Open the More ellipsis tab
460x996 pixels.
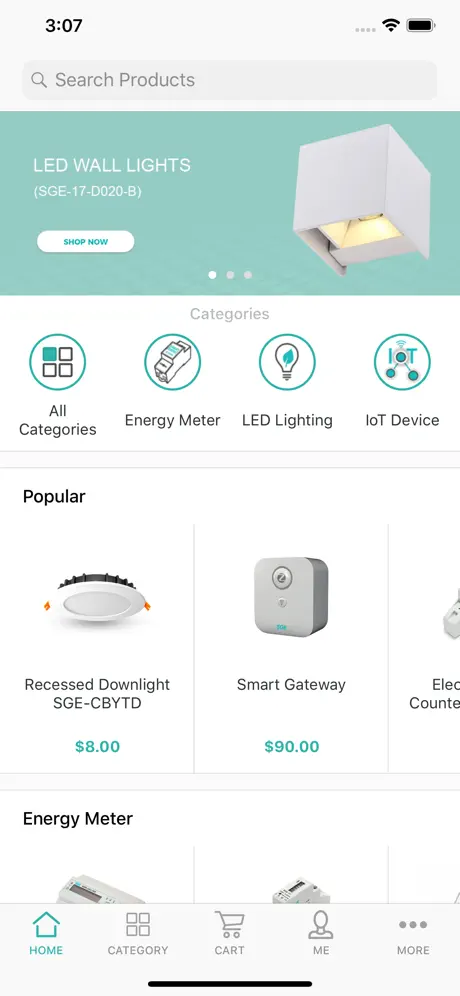tap(413, 925)
